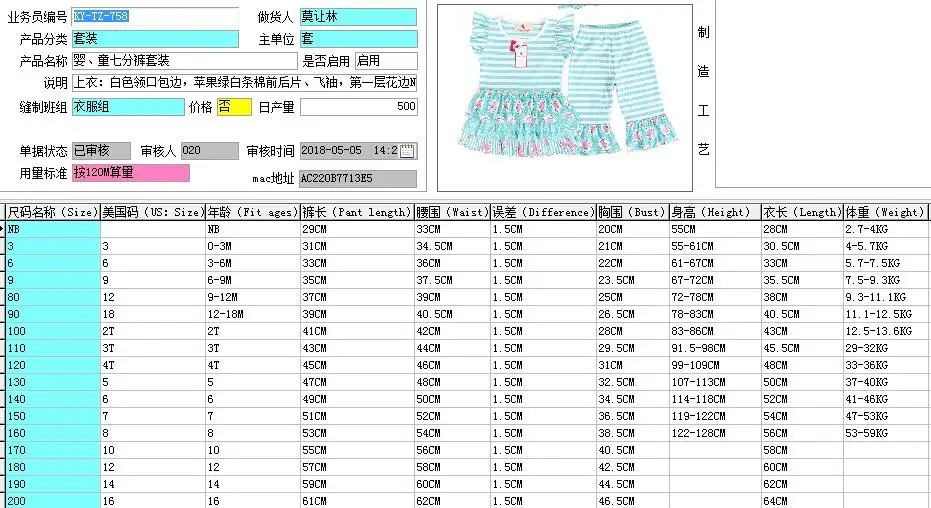
Task: Click the yellow 价格 field 否
Action: [x=234, y=107]
